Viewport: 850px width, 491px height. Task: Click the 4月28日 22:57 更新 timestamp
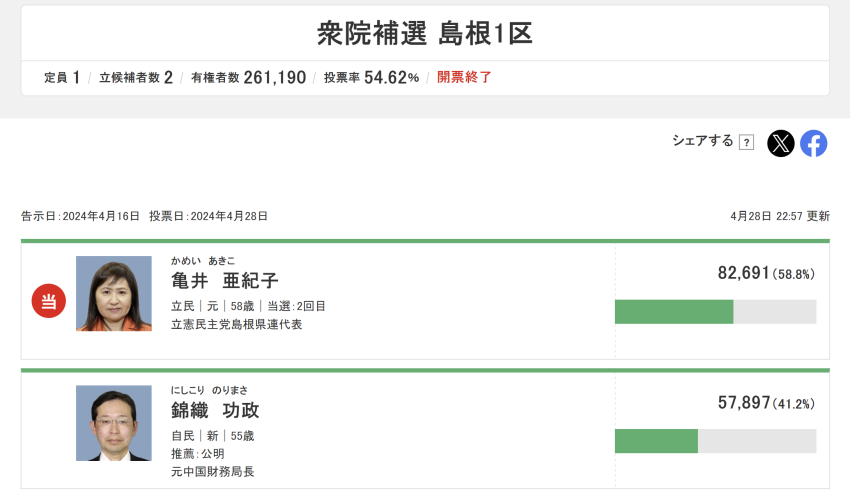click(780, 216)
